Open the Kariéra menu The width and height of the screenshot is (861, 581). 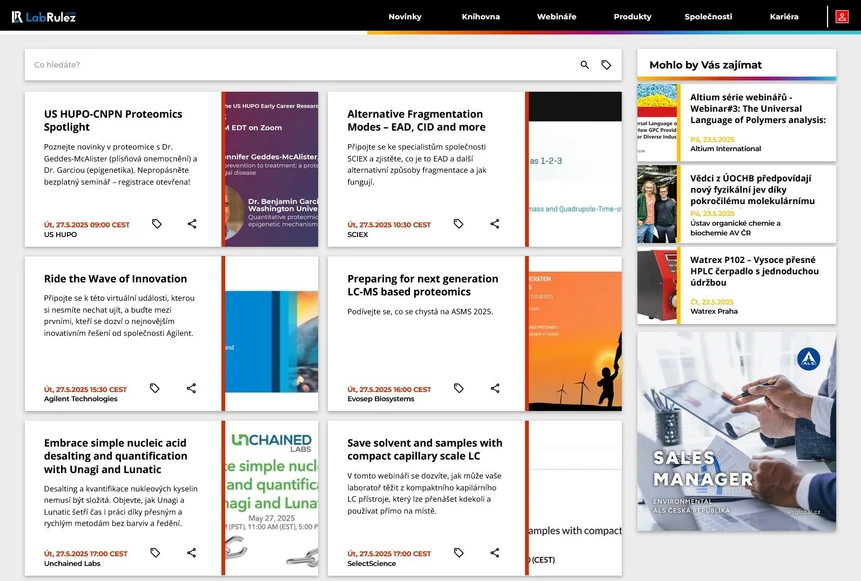point(784,16)
